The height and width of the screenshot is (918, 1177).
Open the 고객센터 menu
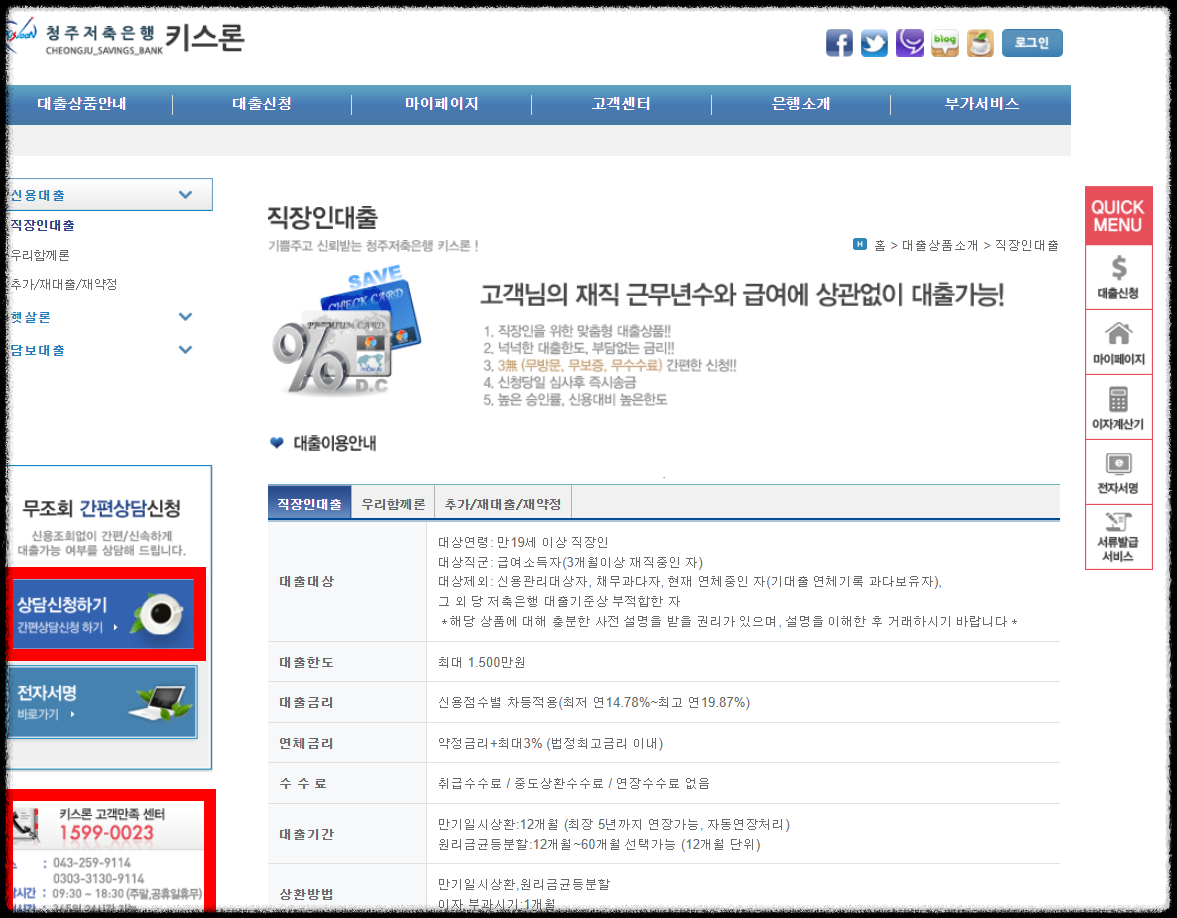pos(621,104)
